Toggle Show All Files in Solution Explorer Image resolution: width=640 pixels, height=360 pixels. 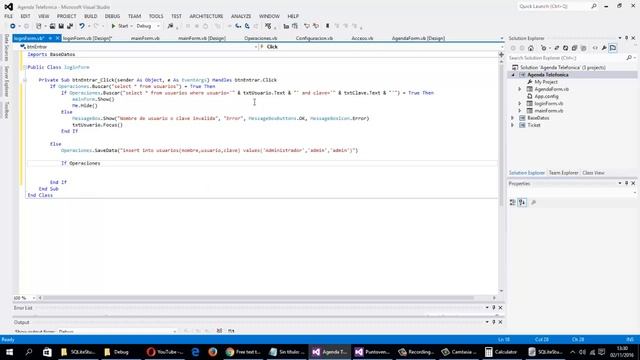[x=583, y=48]
